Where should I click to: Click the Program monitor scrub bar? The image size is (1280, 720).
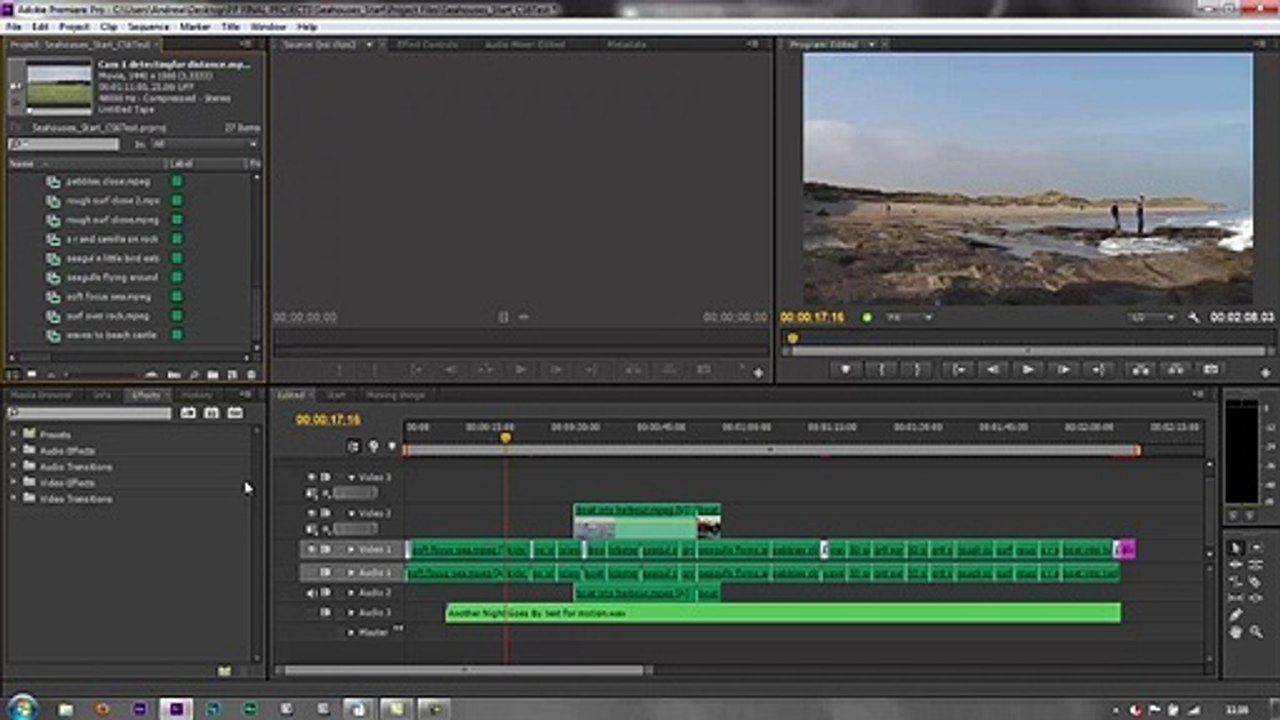pos(1028,339)
